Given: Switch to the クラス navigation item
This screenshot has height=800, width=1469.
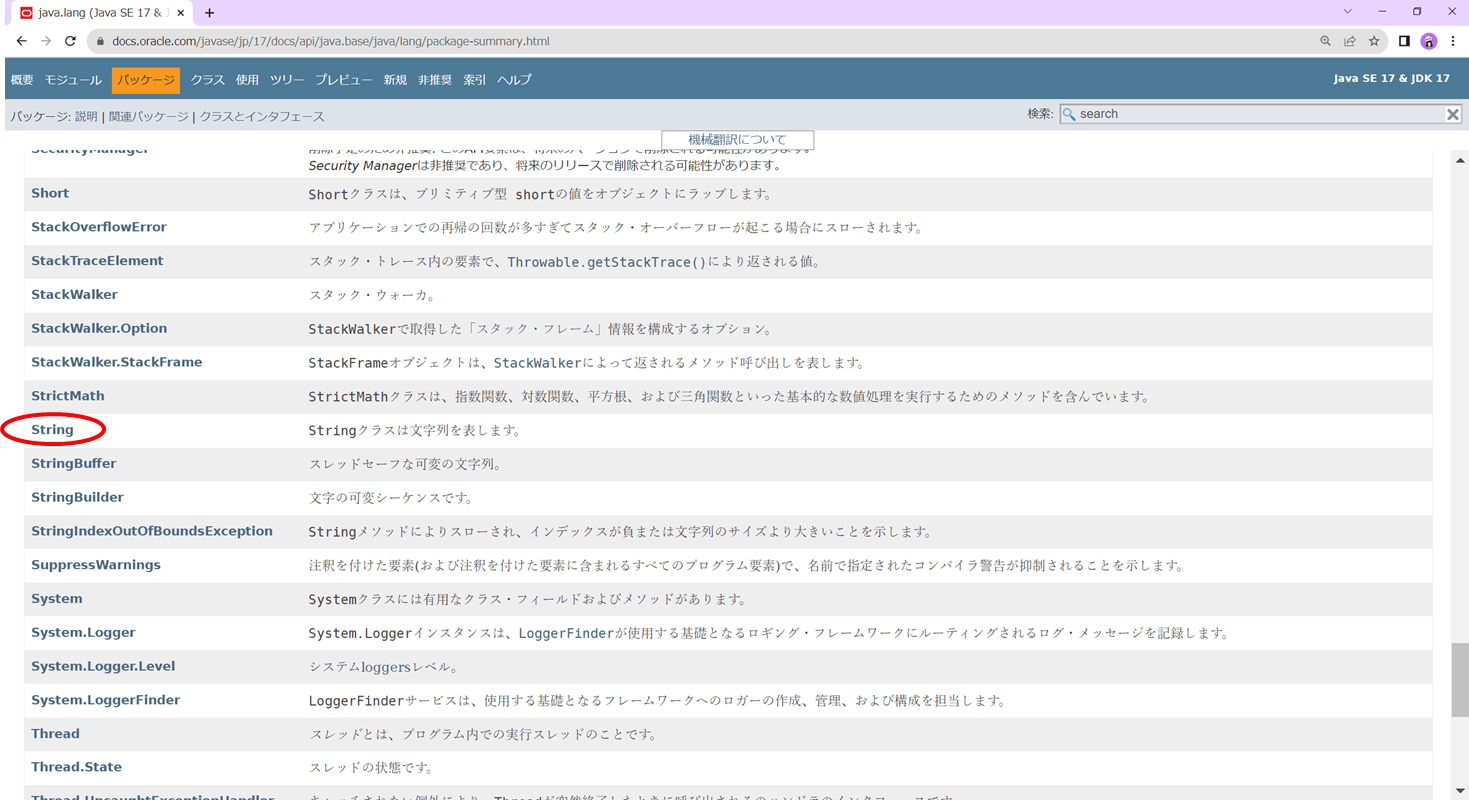Looking at the screenshot, I should [x=206, y=78].
